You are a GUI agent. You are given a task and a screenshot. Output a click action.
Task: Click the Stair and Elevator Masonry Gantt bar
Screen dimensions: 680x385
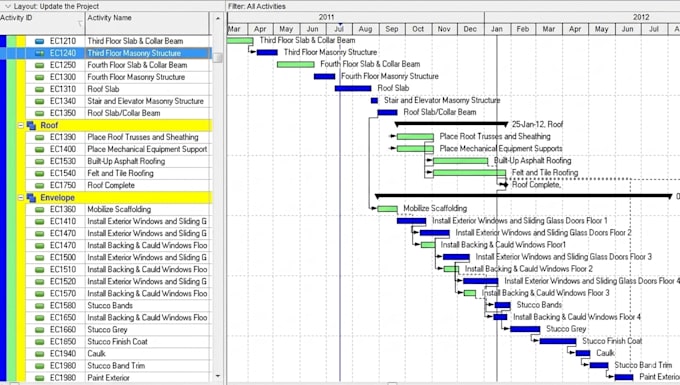[374, 101]
